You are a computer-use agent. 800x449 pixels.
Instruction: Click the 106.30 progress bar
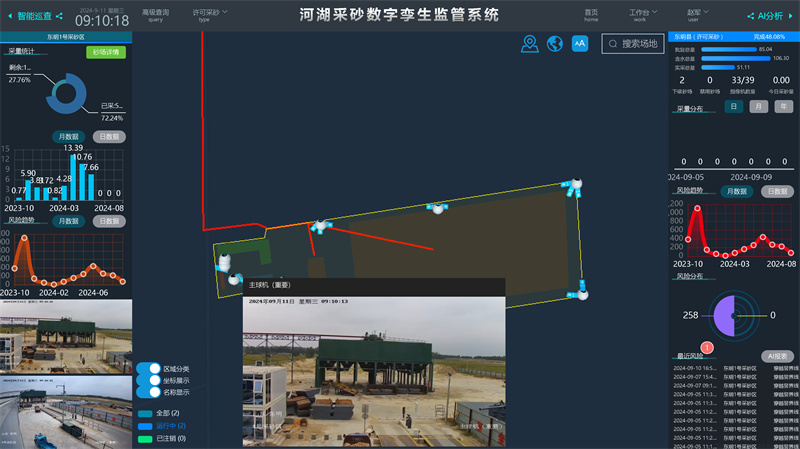pyautogui.click(x=736, y=59)
